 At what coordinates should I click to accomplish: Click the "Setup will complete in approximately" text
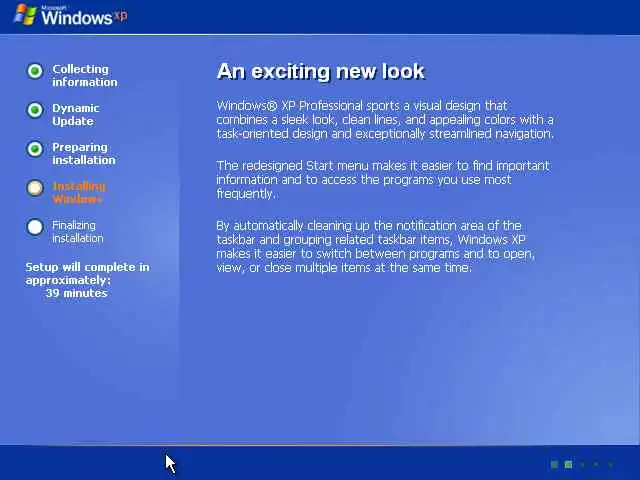tap(87, 273)
